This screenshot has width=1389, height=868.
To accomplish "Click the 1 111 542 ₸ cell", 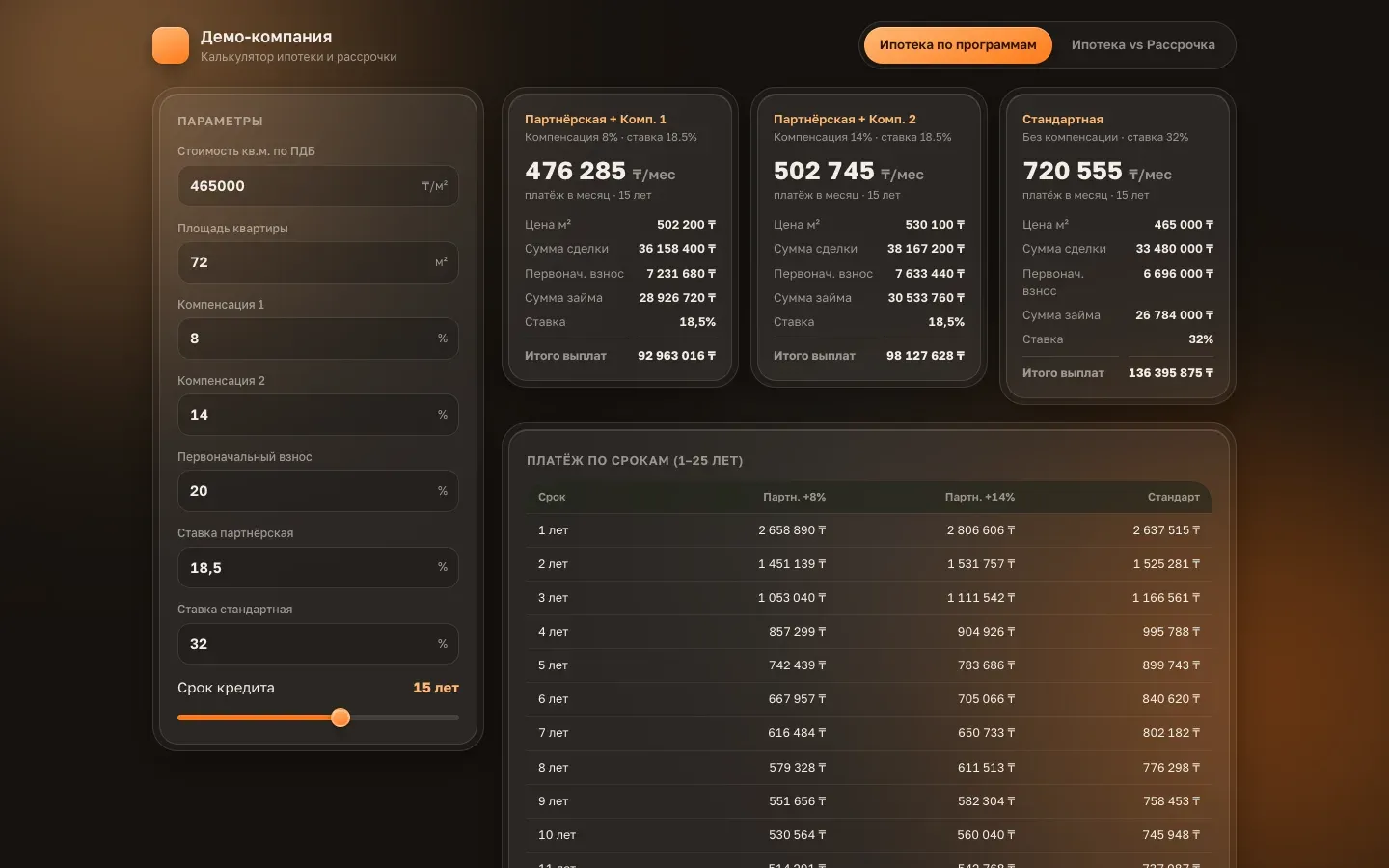I will (x=981, y=598).
